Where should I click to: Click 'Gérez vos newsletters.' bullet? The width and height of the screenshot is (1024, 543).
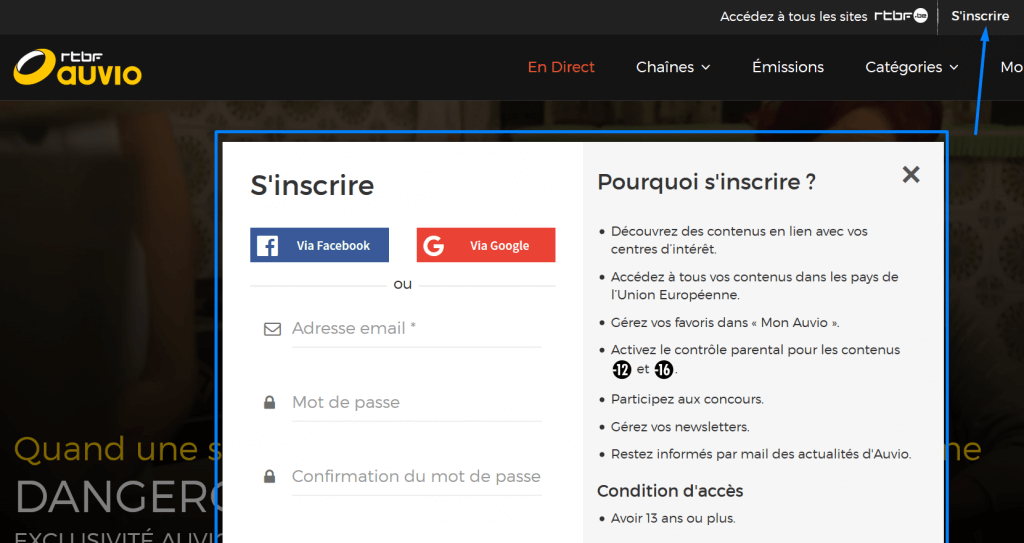680,427
